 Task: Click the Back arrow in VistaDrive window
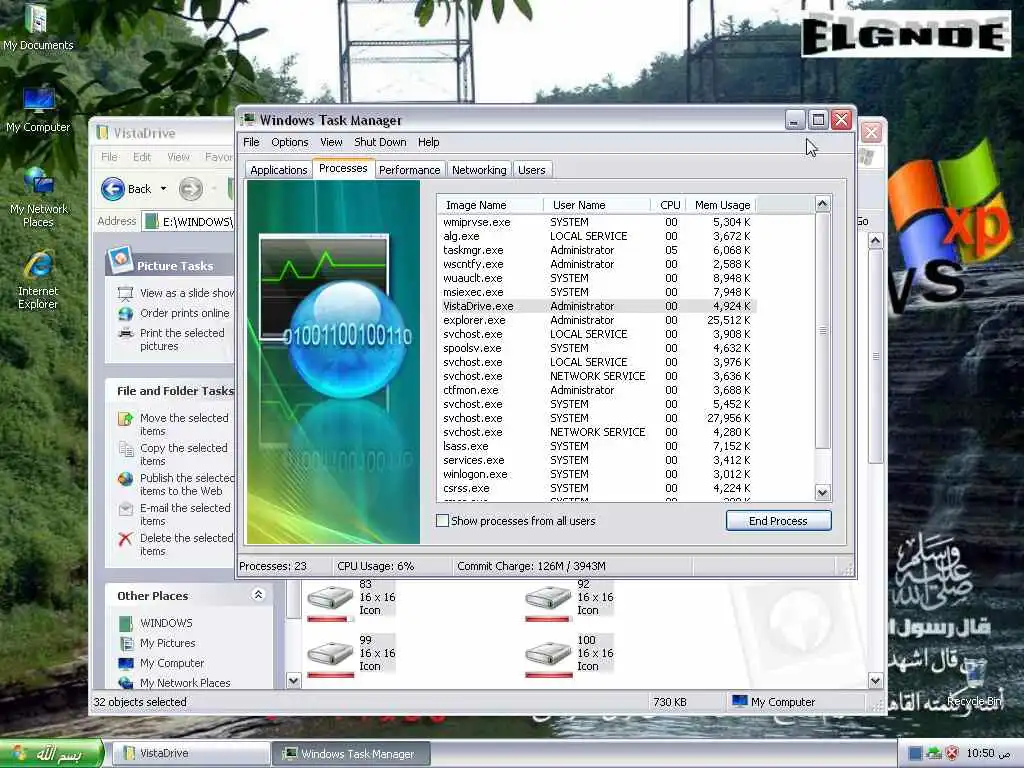(x=113, y=189)
